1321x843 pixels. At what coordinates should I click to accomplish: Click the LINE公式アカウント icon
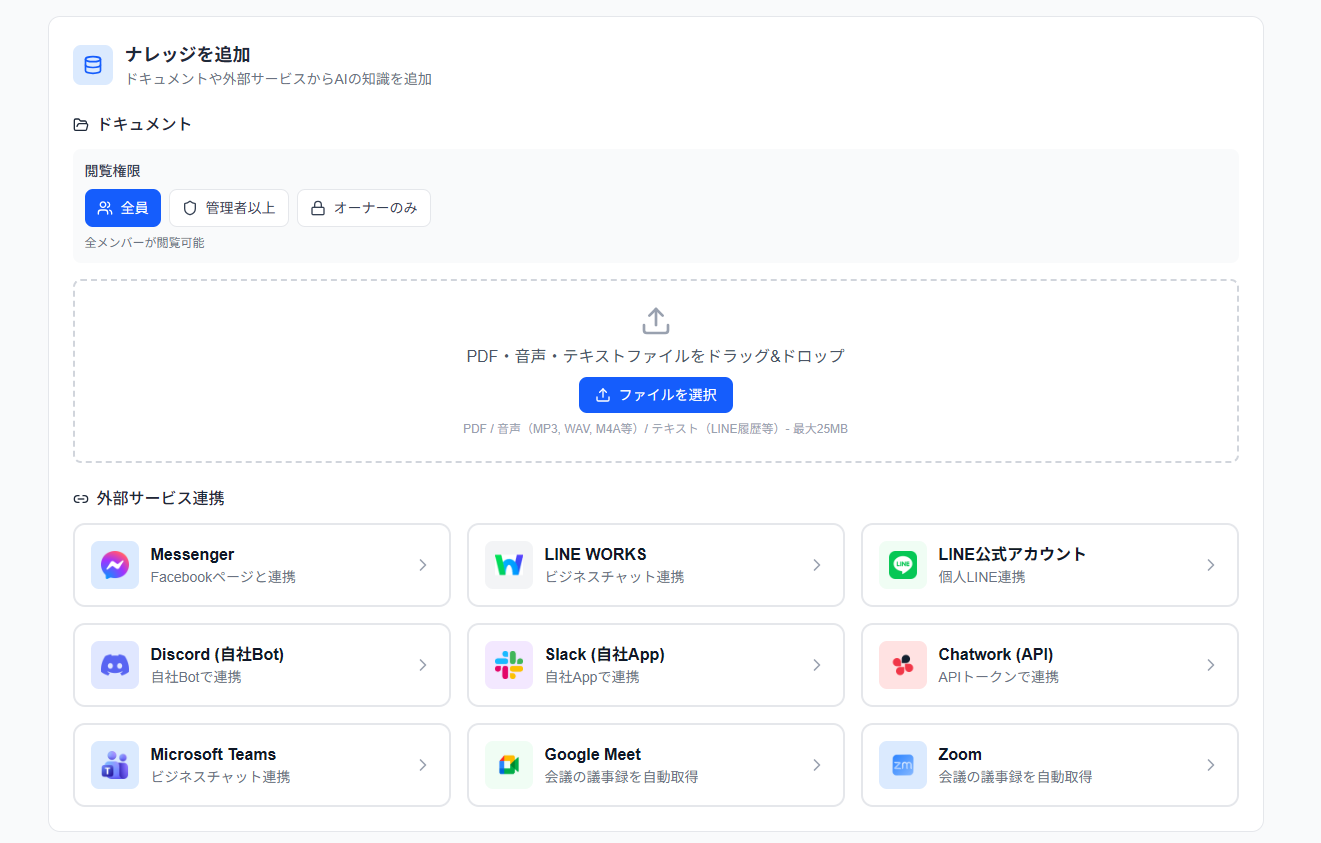[902, 564]
